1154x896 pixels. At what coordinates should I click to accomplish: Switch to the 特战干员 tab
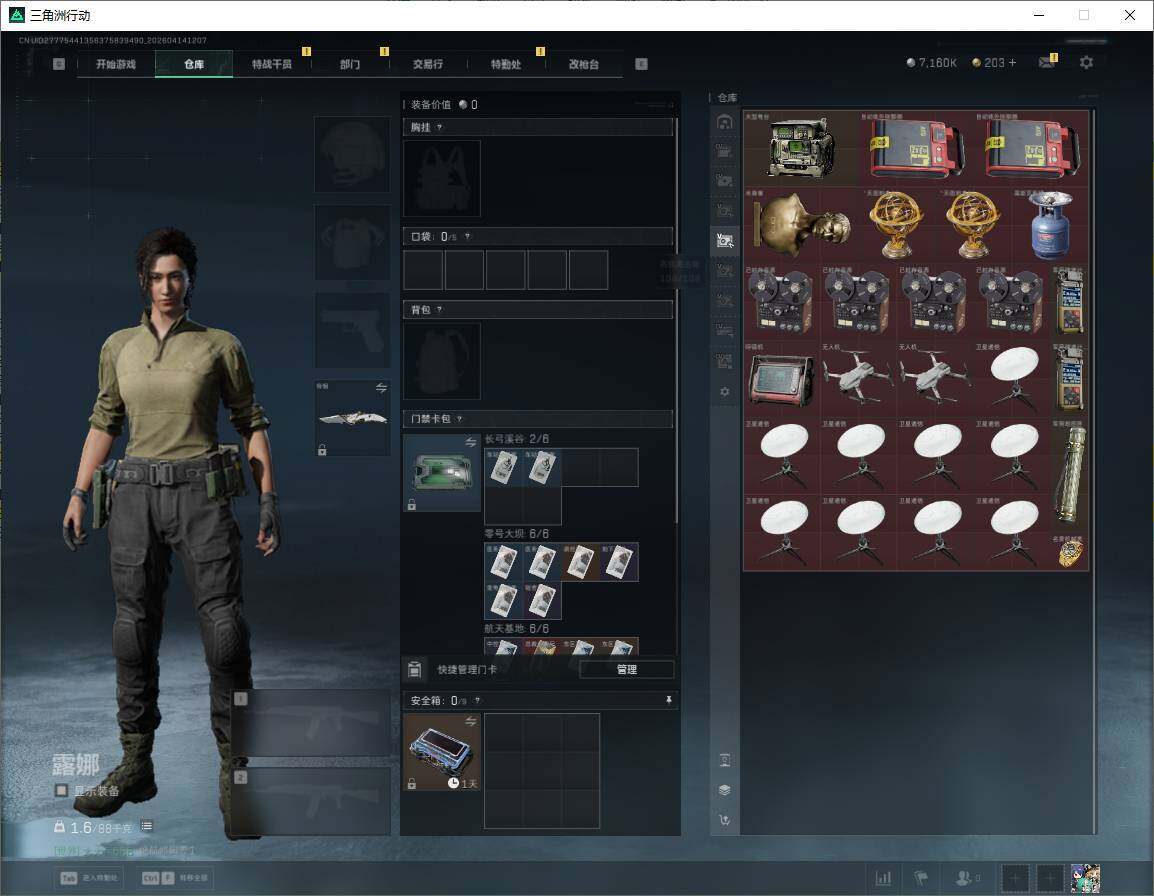(x=272, y=64)
